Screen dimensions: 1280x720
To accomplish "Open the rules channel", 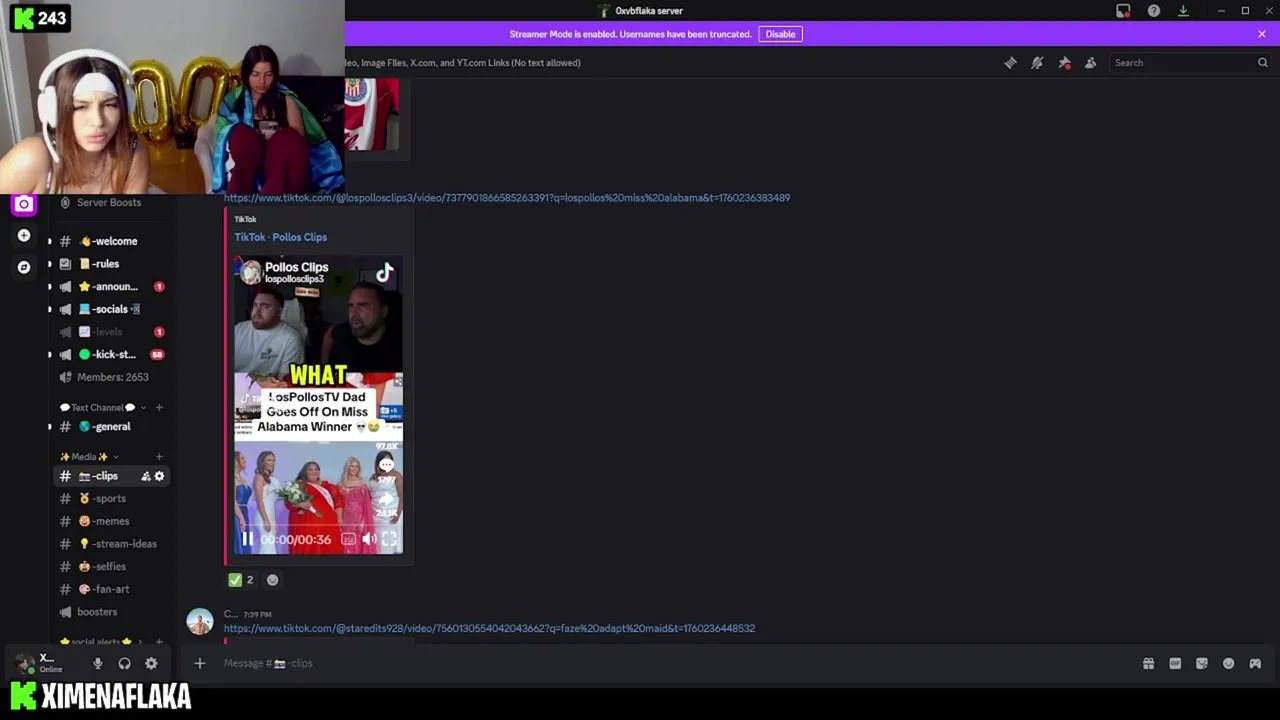I will 109,264.
